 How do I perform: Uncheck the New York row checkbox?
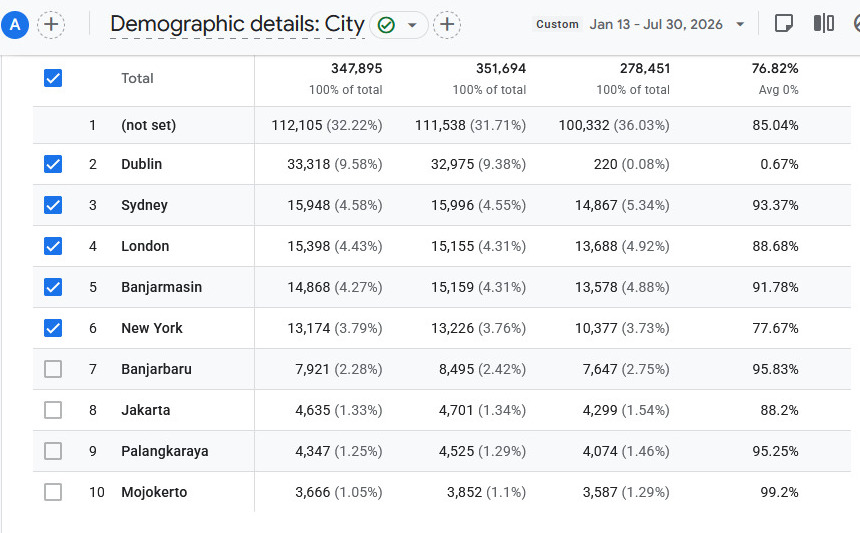(x=53, y=328)
